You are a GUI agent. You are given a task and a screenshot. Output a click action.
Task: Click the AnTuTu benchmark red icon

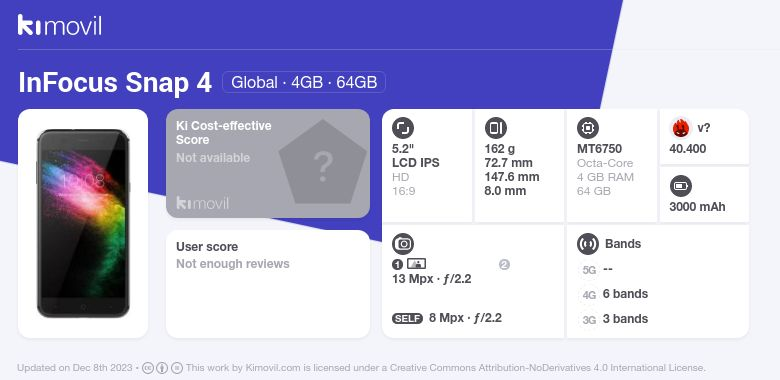681,128
